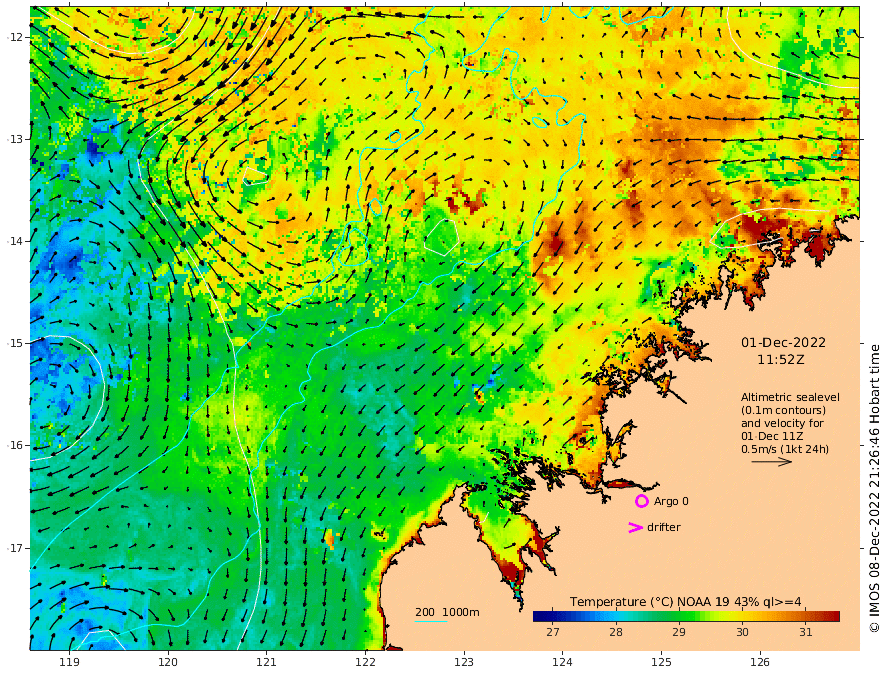Click the 29 tick on temperature scale
Viewport: 880px width, 680px height.
click(679, 632)
